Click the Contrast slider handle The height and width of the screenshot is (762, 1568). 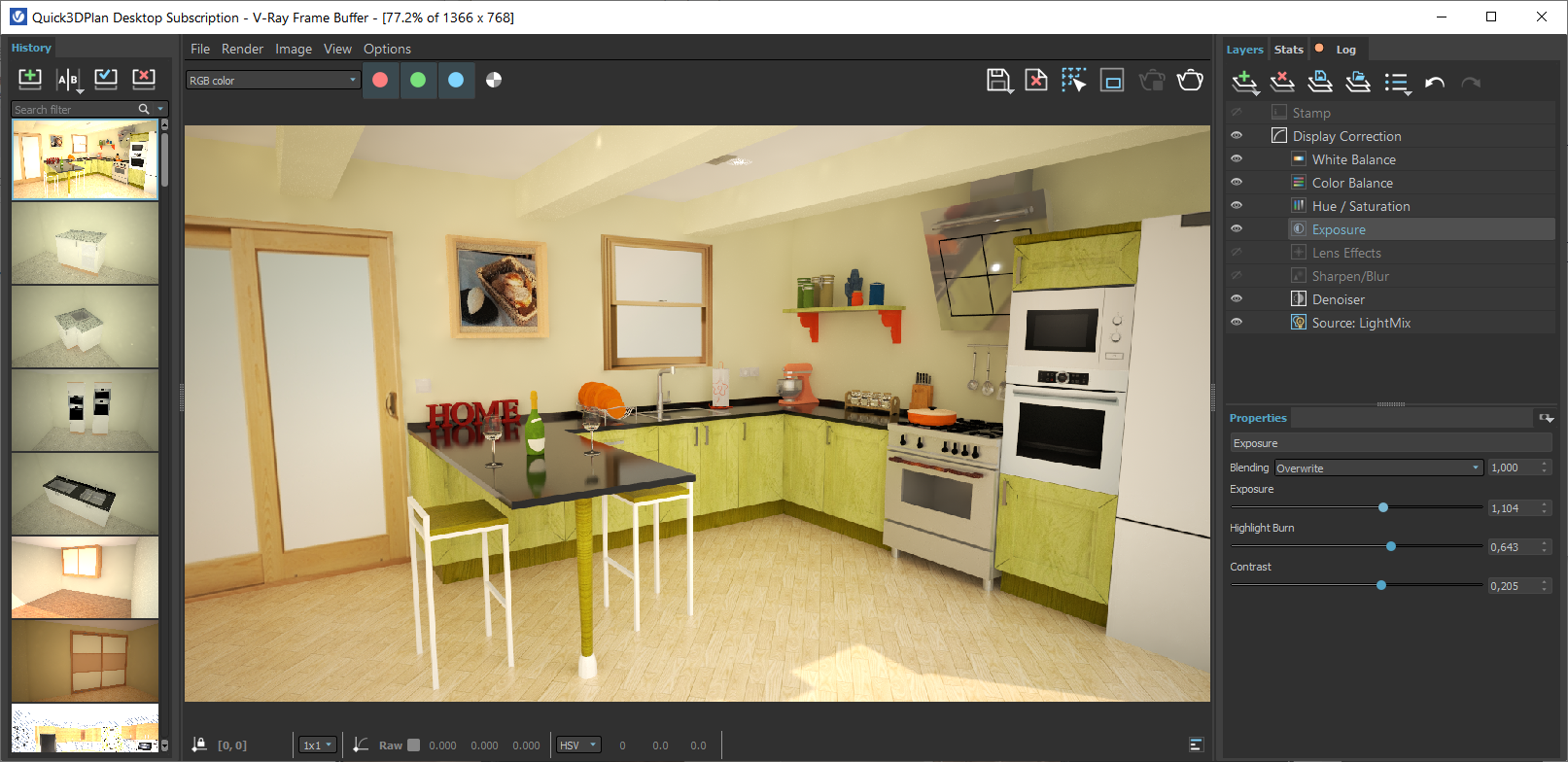tap(1381, 585)
